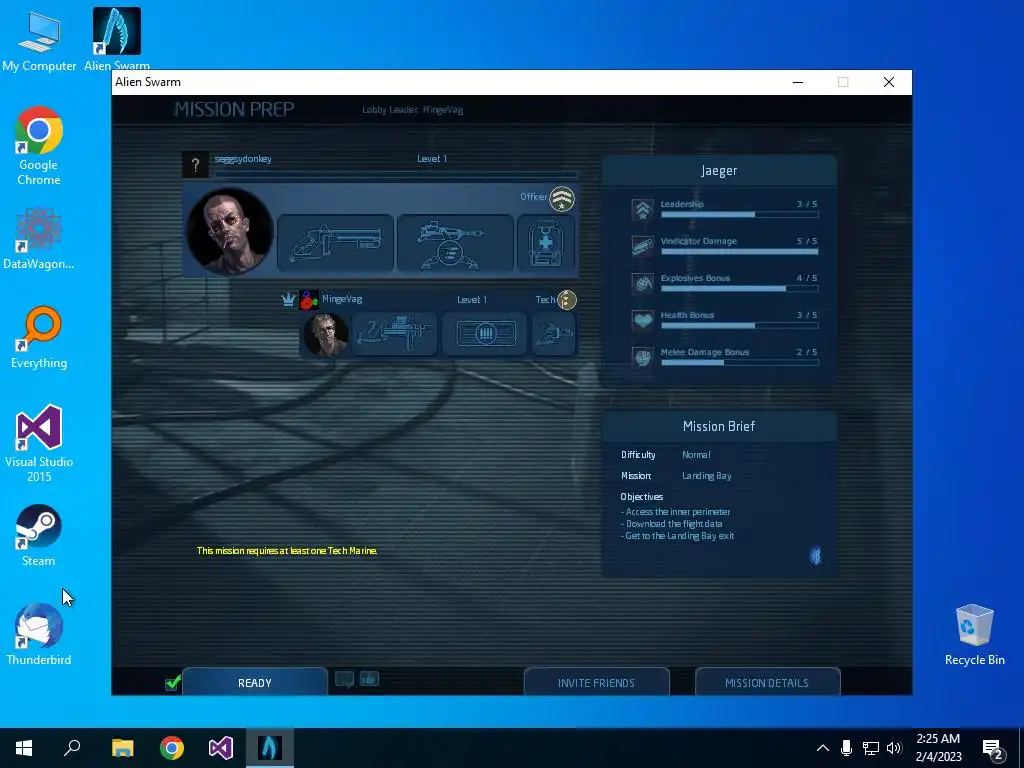Viewport: 1024px width, 768px height.
Task: Click the 'Landing Bay' mission value
Action: (x=707, y=476)
